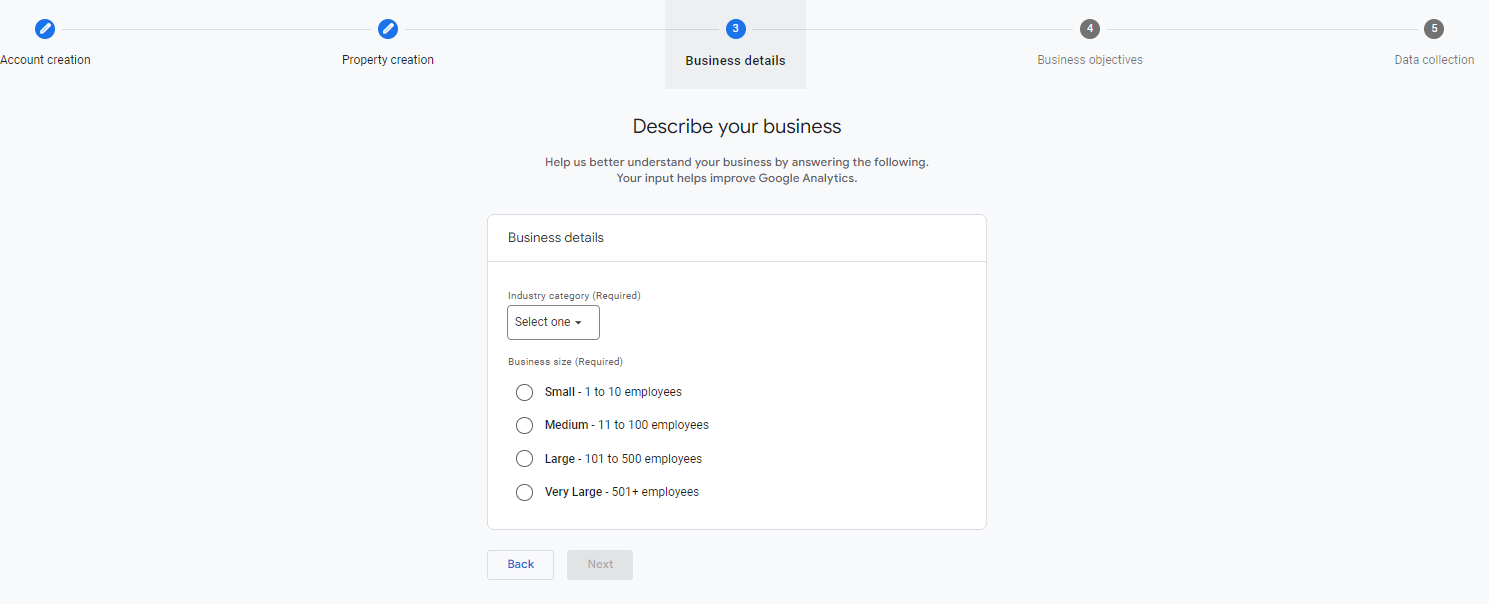Image resolution: width=1489 pixels, height=604 pixels.
Task: Click the 'Your input helps improve Google Analytics' text
Action: point(737,179)
